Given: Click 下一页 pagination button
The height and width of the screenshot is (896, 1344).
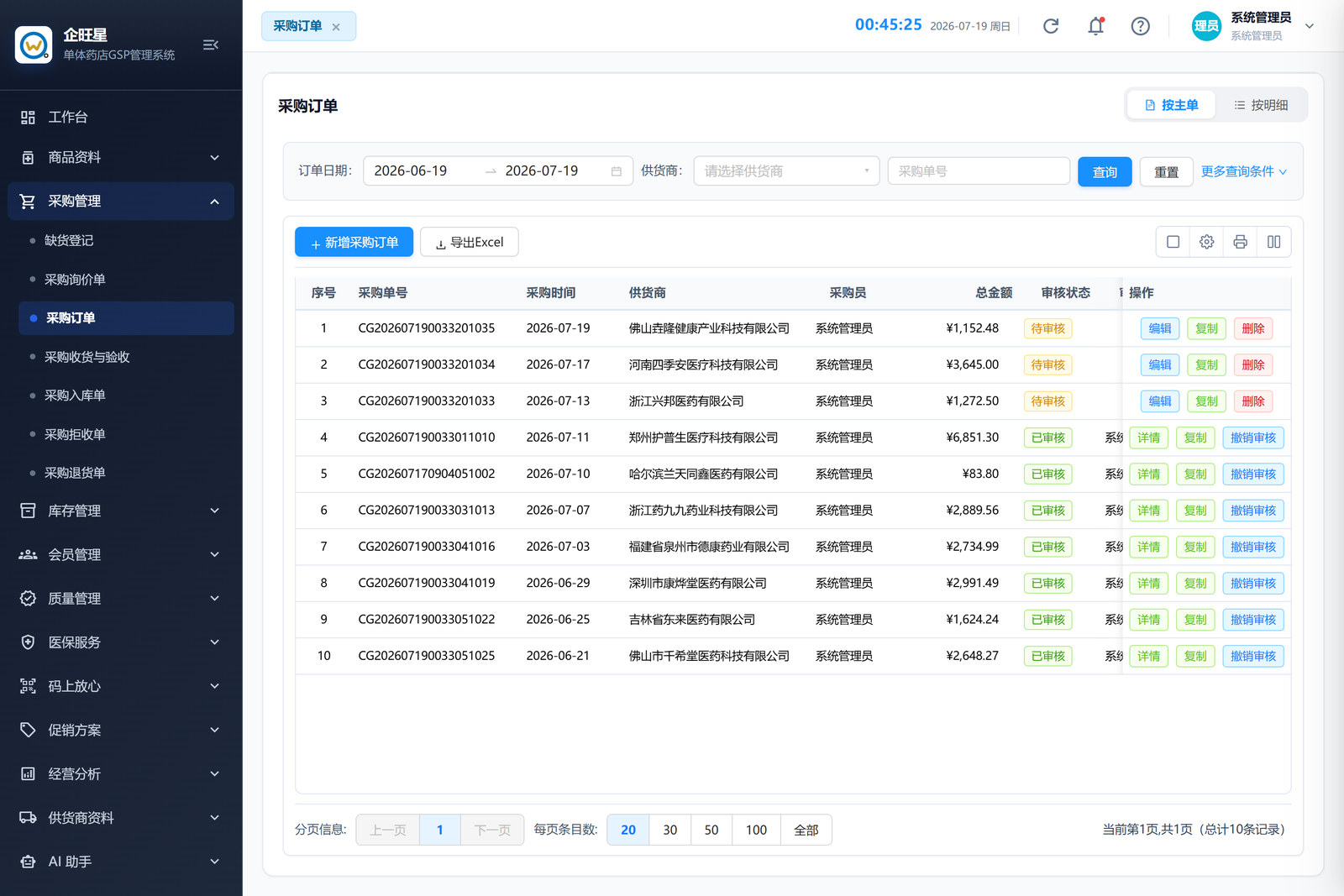Looking at the screenshot, I should click(x=492, y=830).
